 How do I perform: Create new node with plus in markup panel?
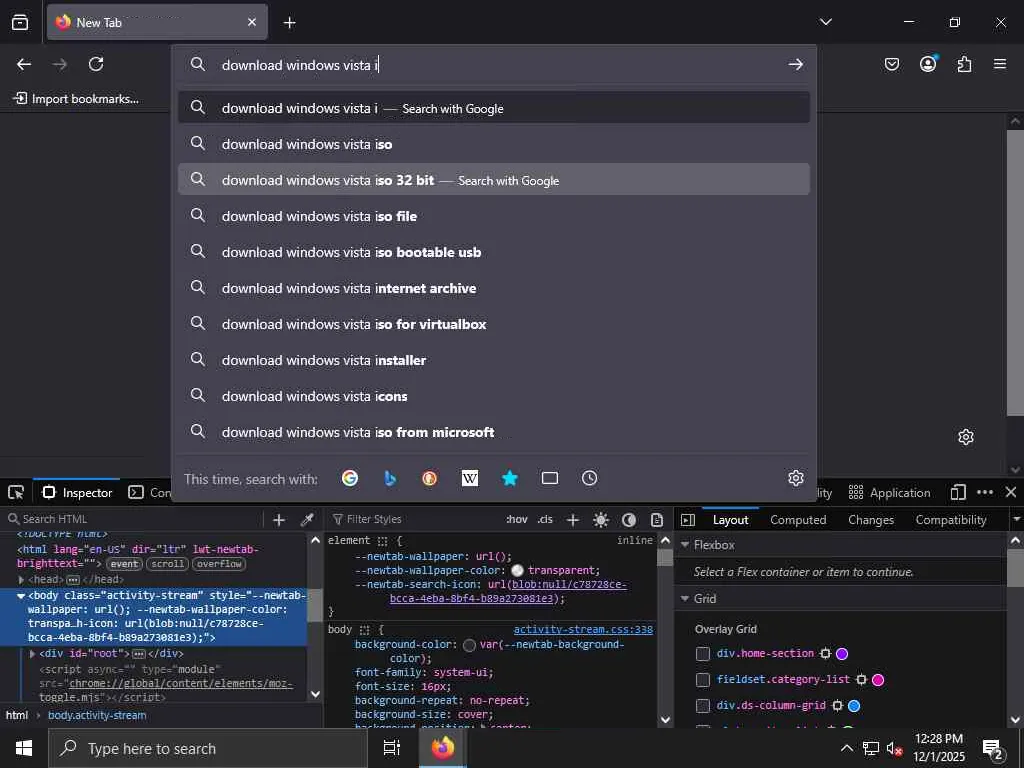coord(279,519)
